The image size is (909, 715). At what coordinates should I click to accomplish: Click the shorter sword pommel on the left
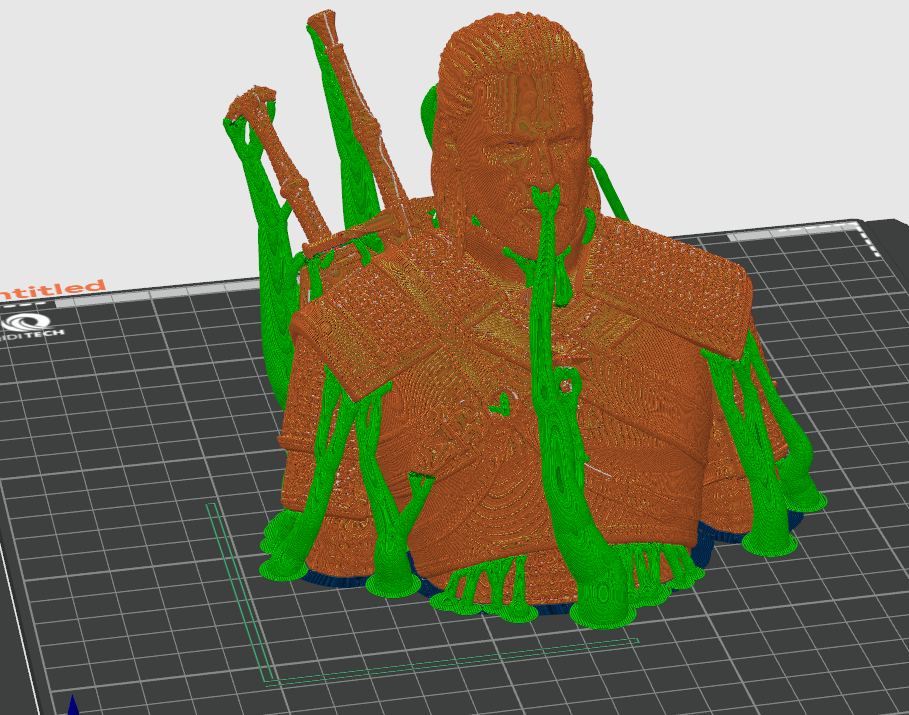click(252, 102)
